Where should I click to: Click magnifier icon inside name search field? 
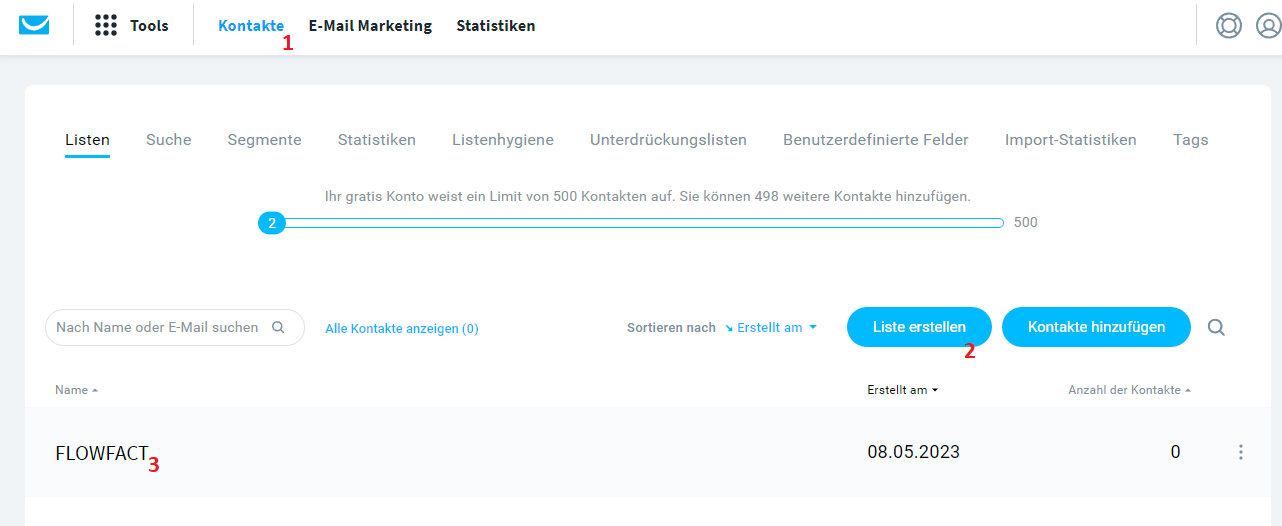[279, 327]
